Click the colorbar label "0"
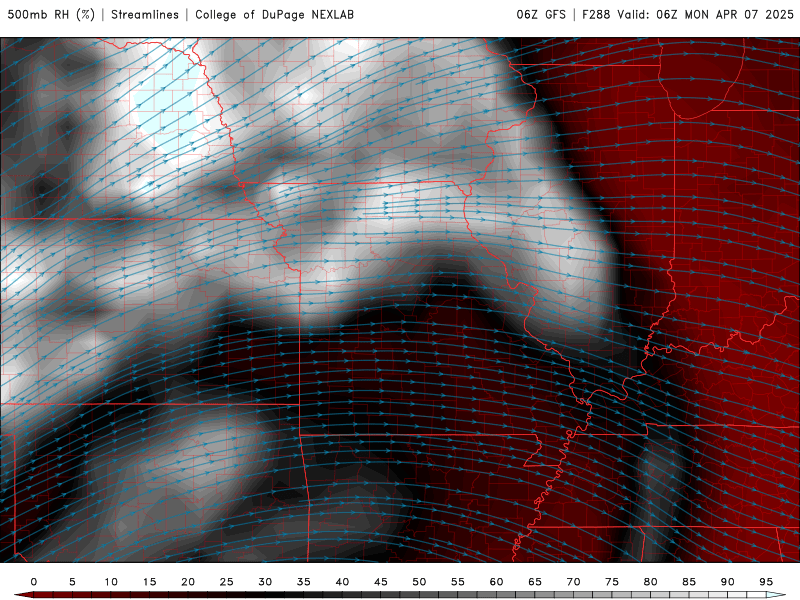 pos(34,582)
